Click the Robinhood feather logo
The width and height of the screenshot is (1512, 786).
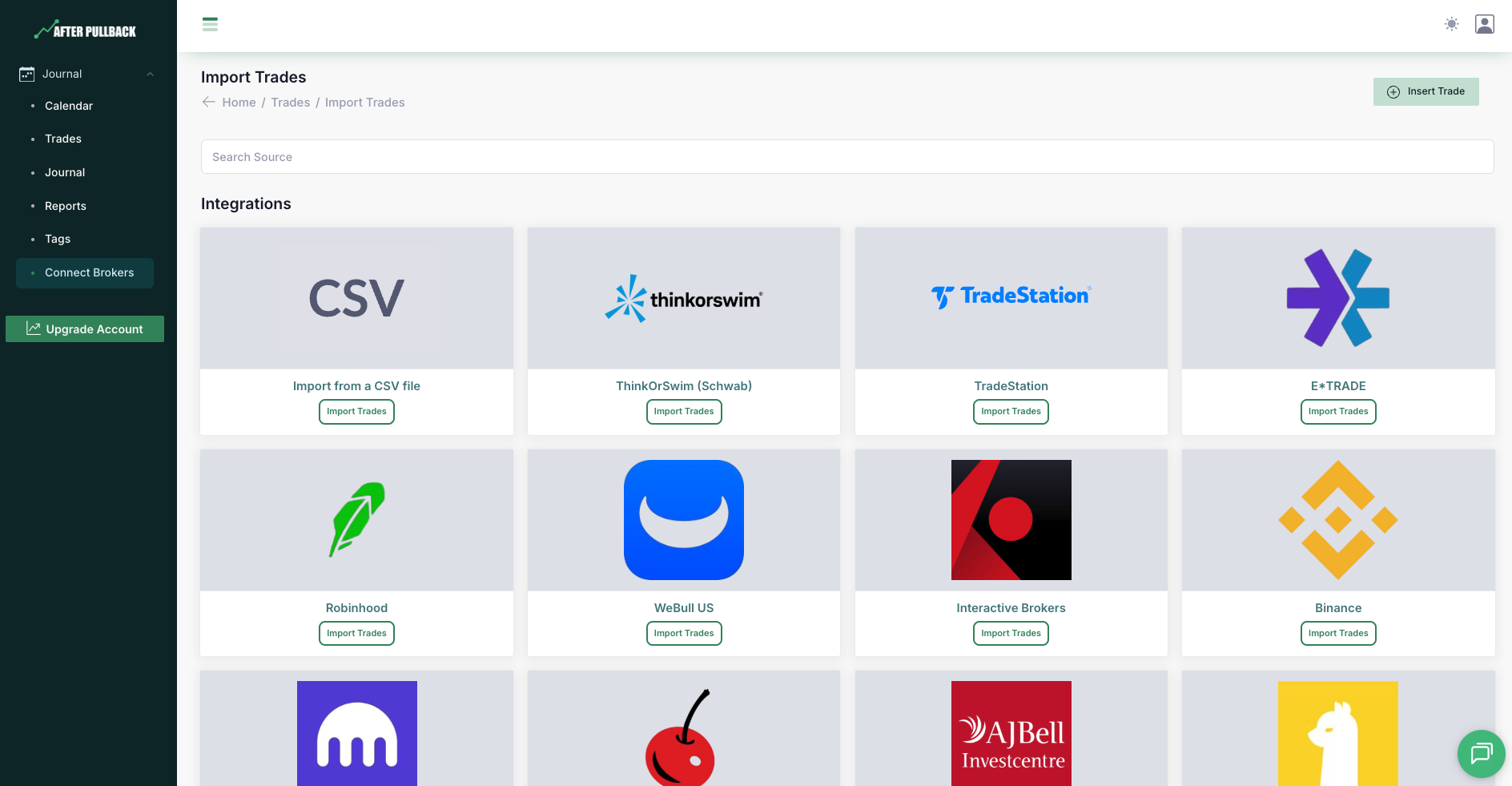point(357,519)
